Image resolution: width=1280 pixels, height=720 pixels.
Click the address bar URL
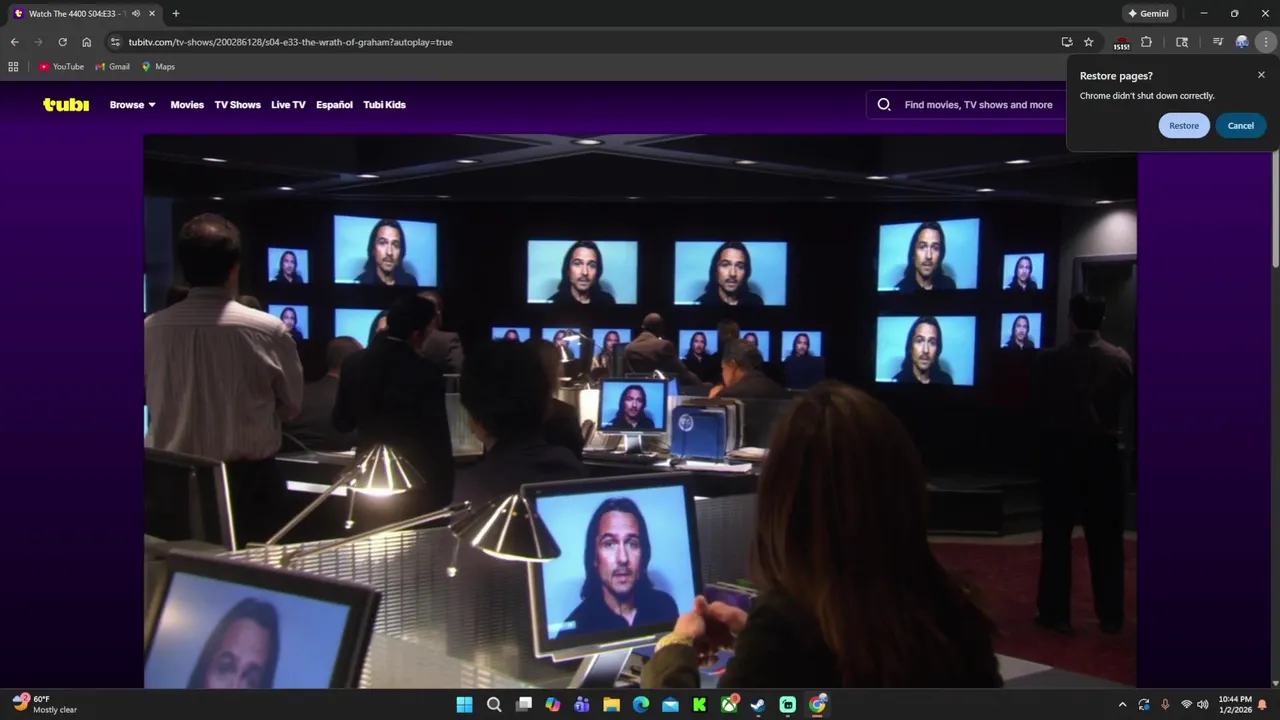(x=290, y=42)
